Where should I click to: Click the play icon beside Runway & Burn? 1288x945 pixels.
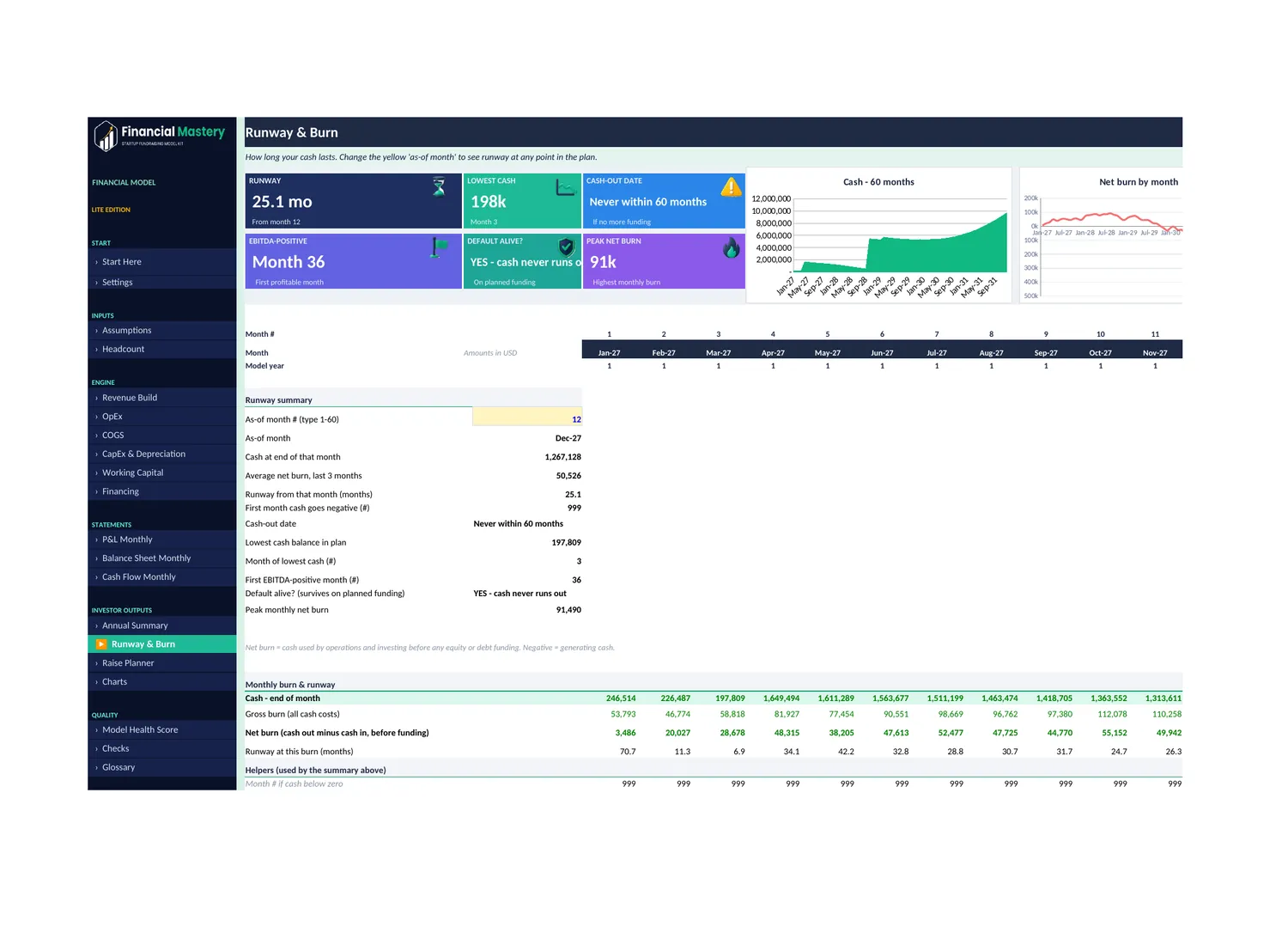coord(101,644)
